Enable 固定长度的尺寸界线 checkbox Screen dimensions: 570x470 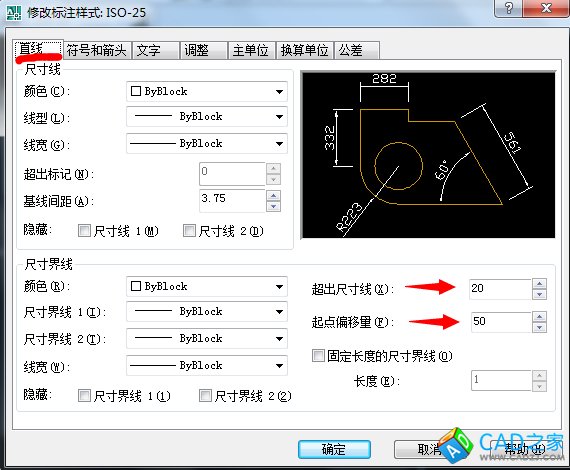318,355
